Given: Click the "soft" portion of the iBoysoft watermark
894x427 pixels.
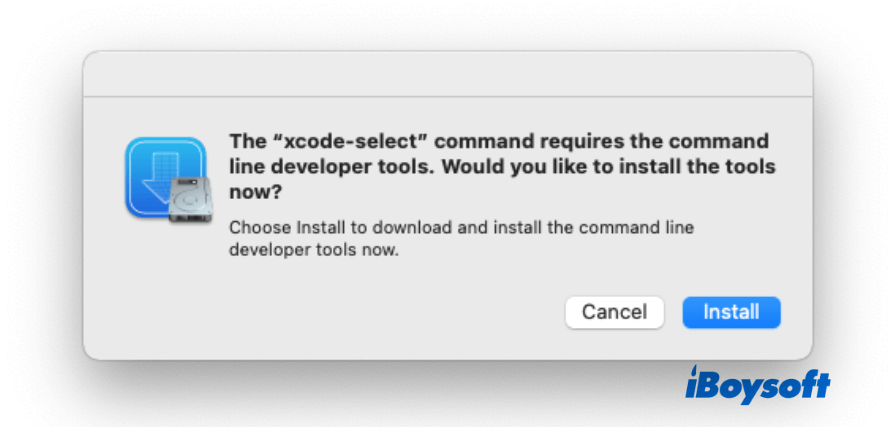Looking at the screenshot, I should click(x=799, y=385).
